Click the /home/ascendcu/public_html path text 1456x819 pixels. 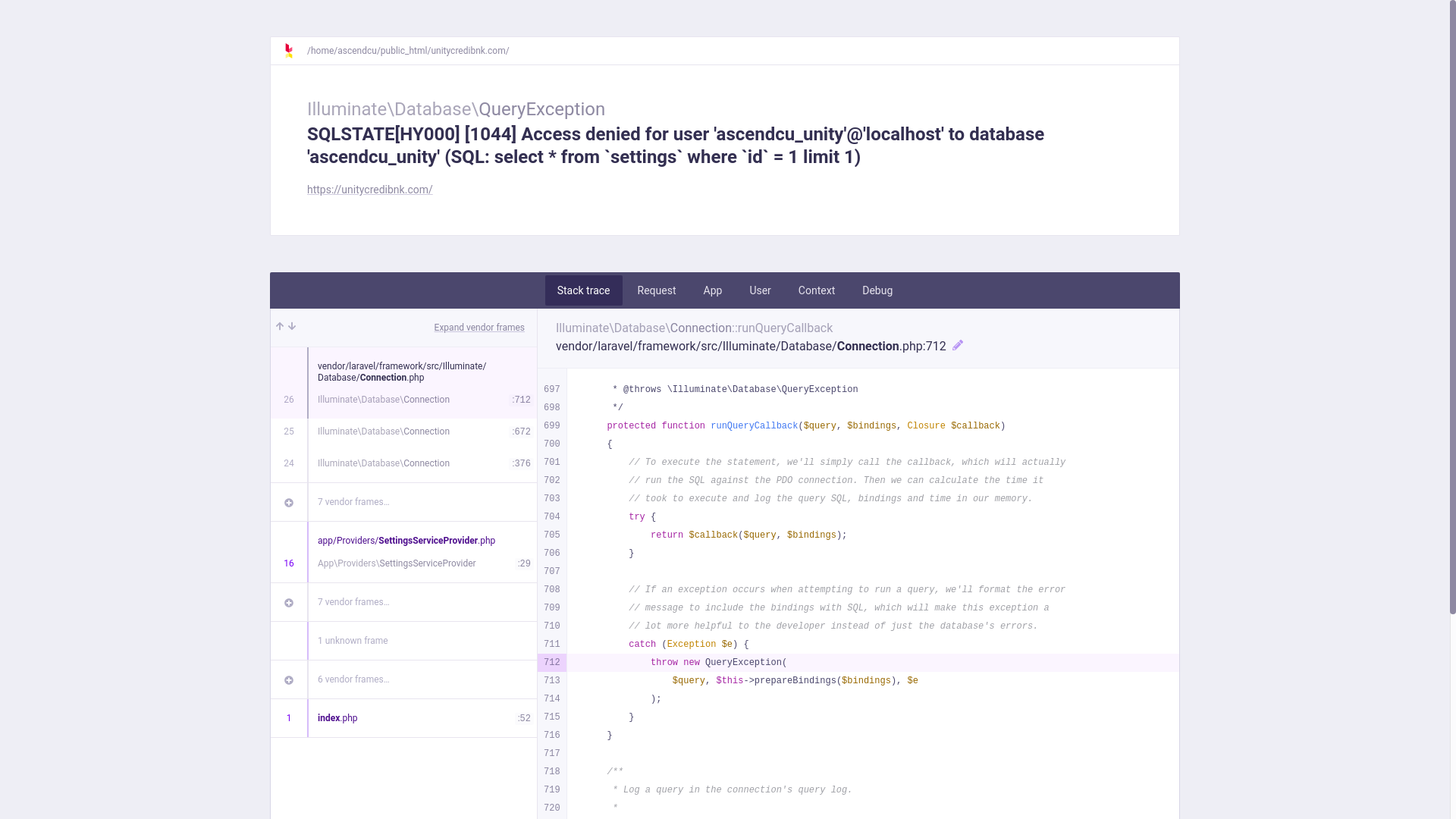(408, 51)
